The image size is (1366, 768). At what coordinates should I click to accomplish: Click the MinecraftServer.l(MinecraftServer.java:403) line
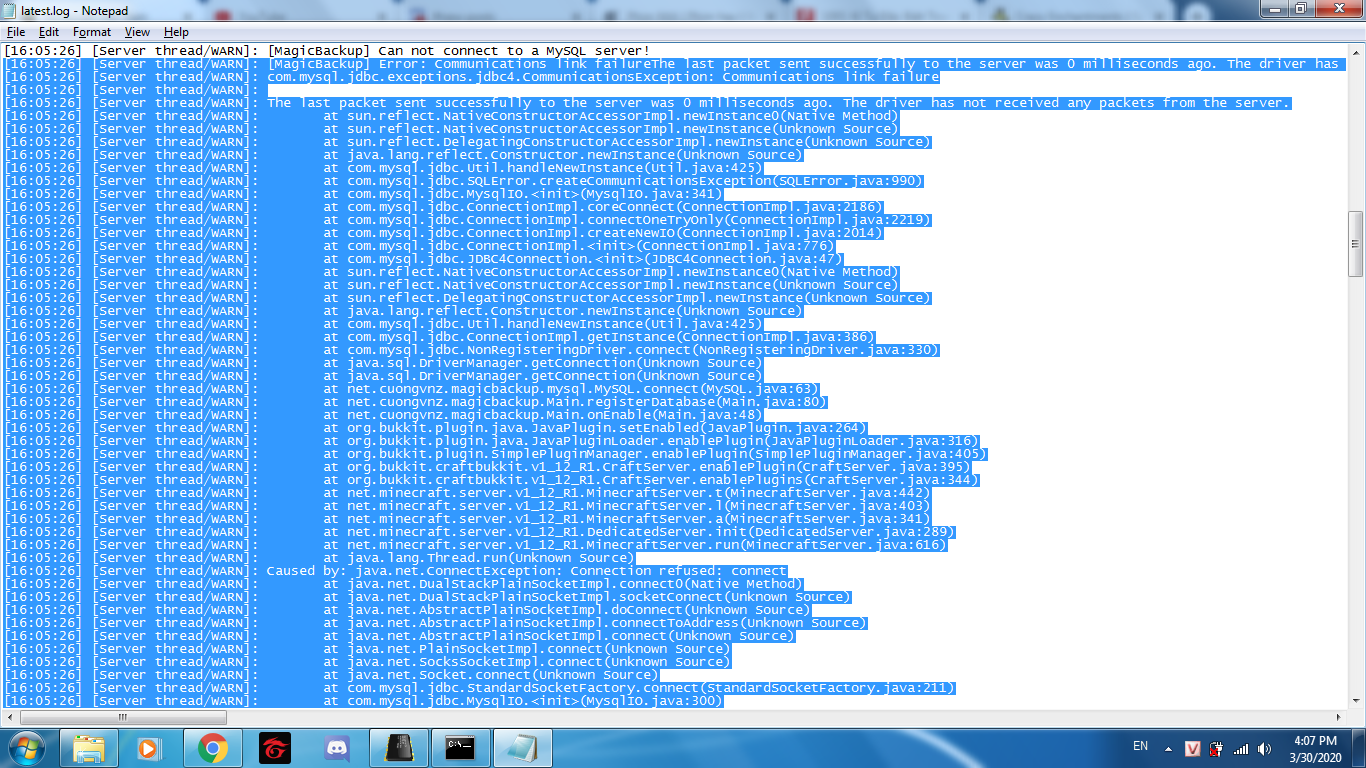pyautogui.click(x=469, y=506)
